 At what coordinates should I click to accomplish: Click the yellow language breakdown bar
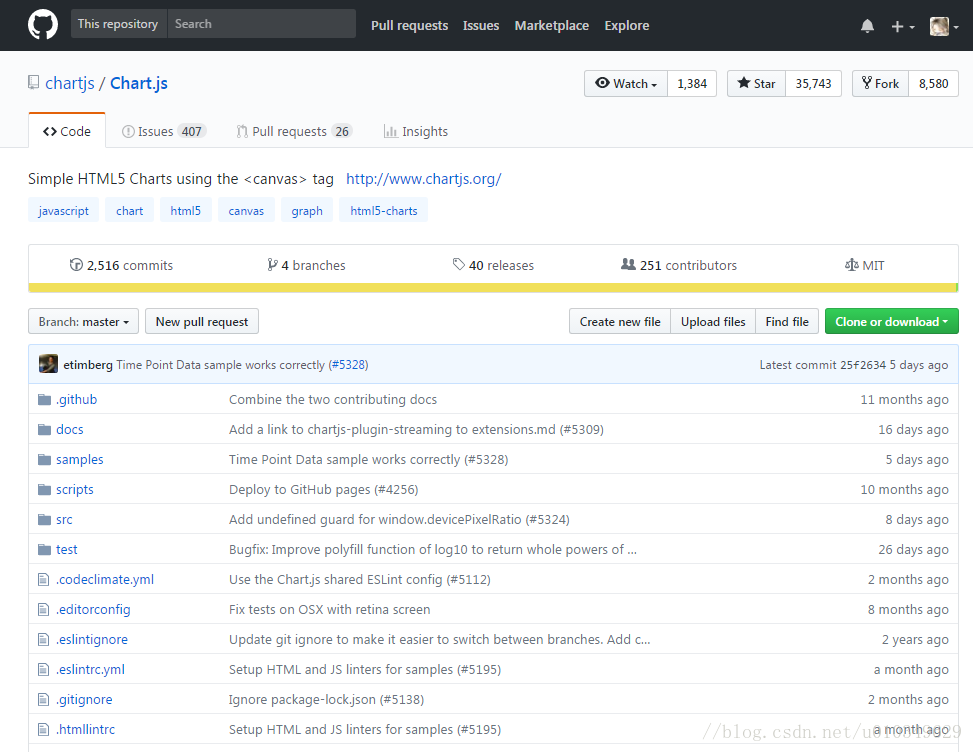(493, 288)
